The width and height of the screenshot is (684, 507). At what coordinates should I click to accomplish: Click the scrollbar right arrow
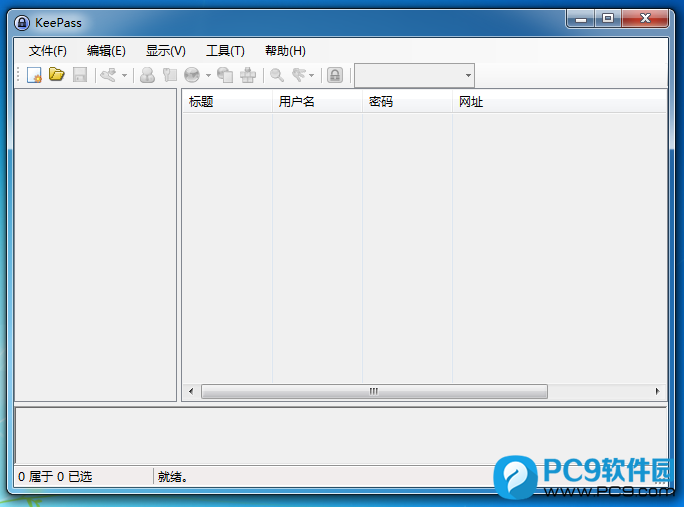click(658, 391)
